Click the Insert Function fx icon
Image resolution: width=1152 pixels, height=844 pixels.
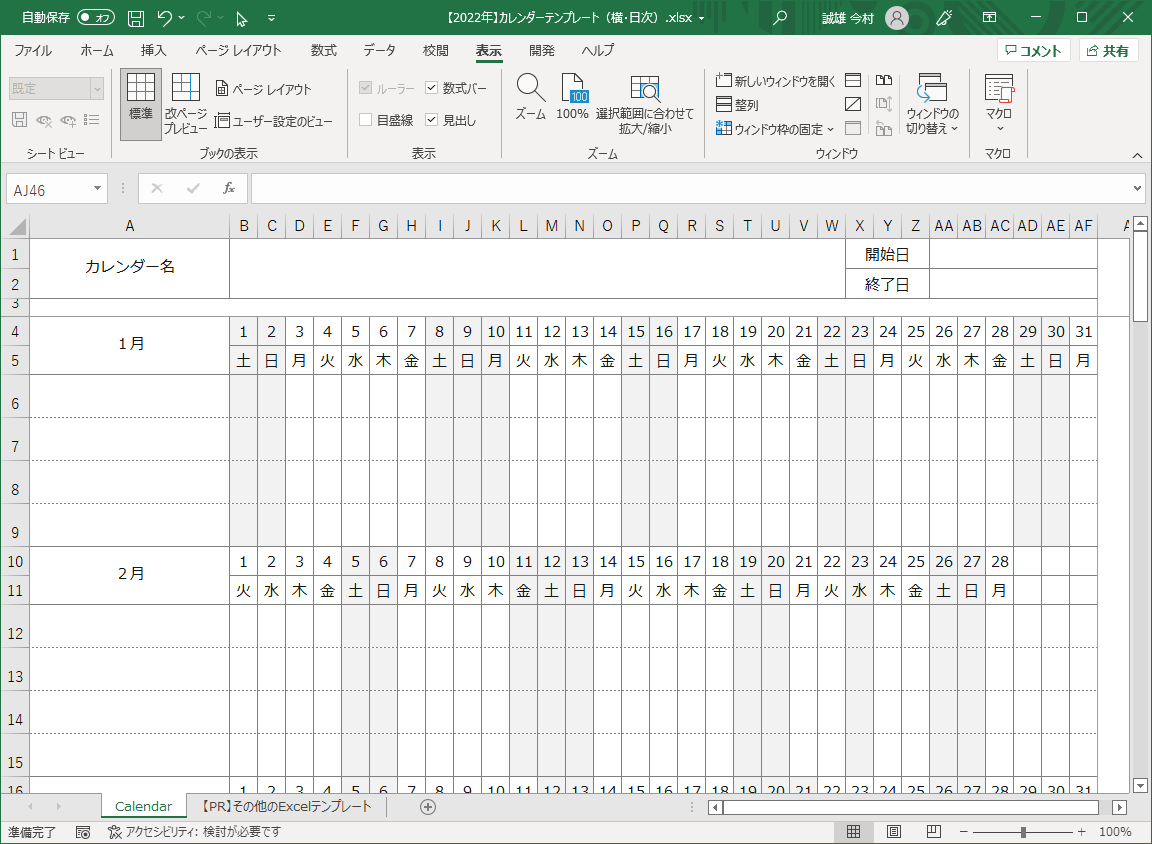[228, 189]
